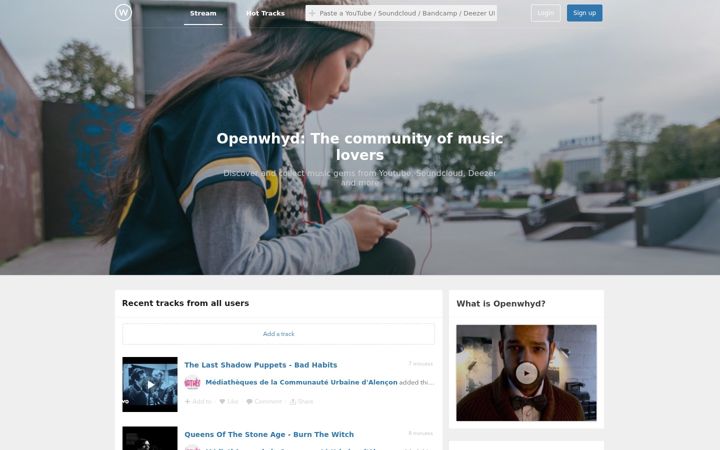Comment on the Bad Habits track
The height and width of the screenshot is (450, 720).
tap(264, 401)
